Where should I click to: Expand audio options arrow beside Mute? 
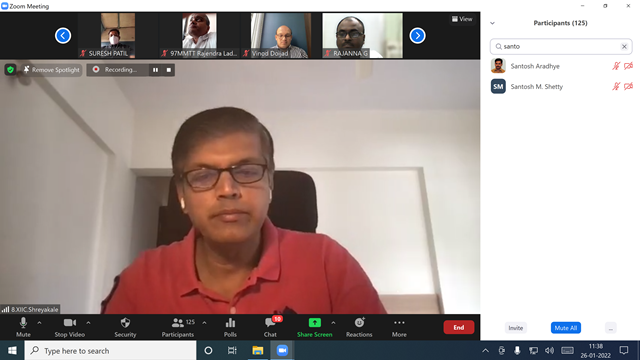point(39,323)
